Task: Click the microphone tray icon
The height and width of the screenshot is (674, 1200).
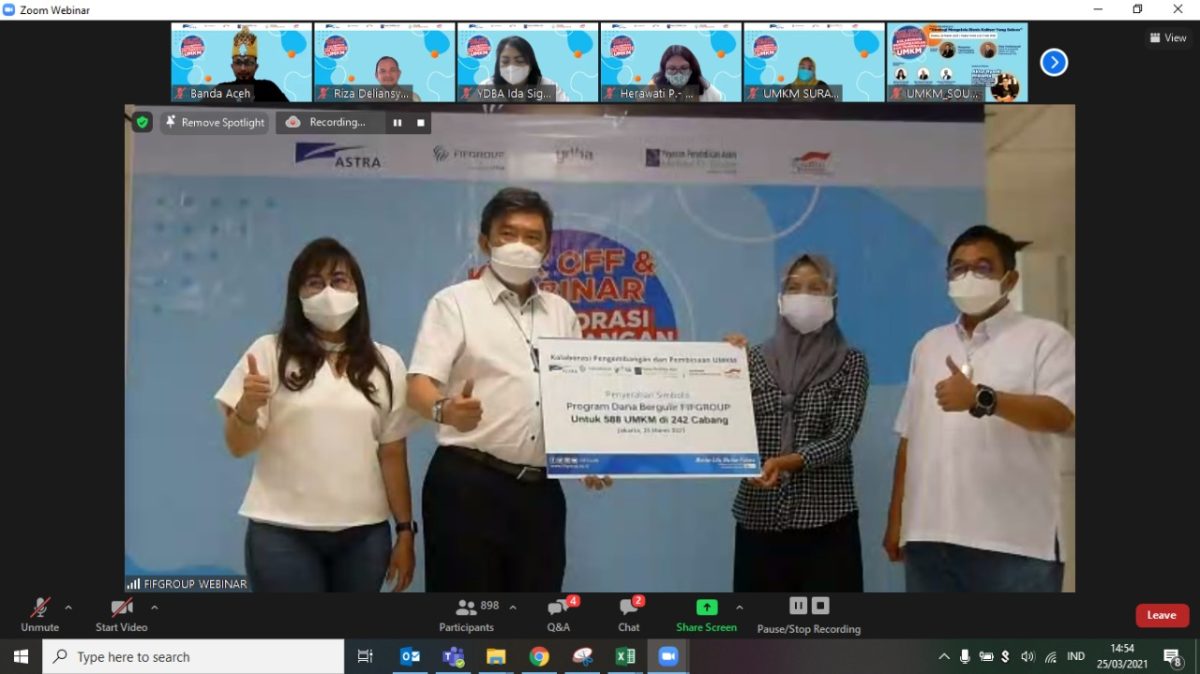Action: click(965, 657)
